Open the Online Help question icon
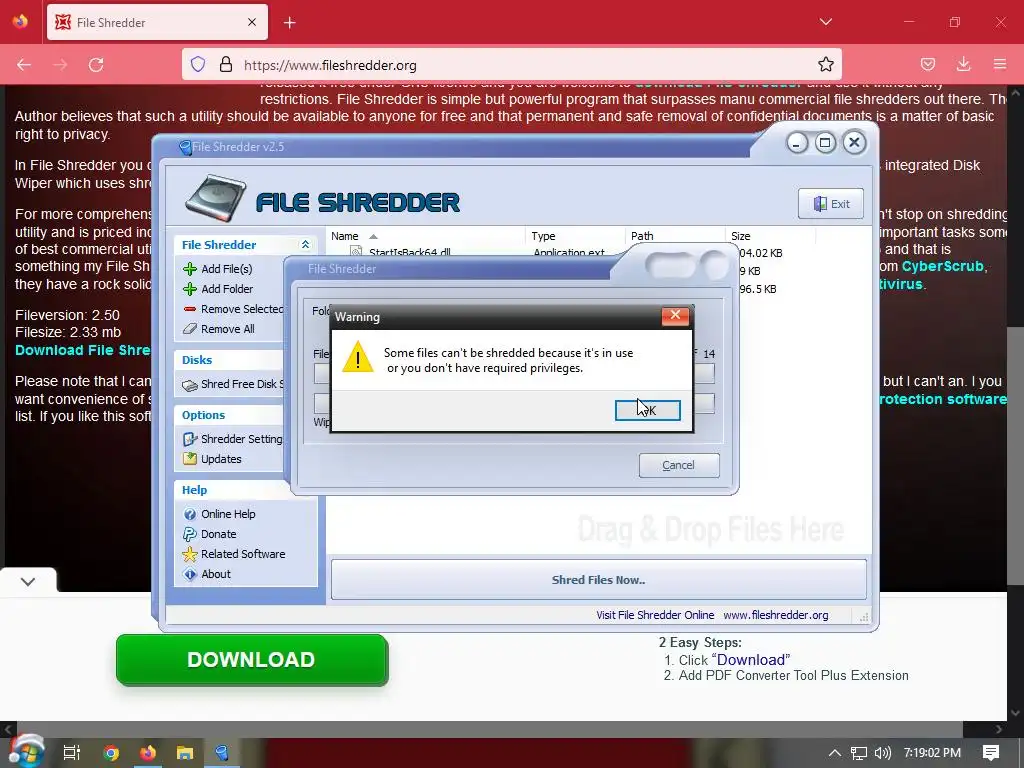1024x768 pixels. click(x=189, y=514)
